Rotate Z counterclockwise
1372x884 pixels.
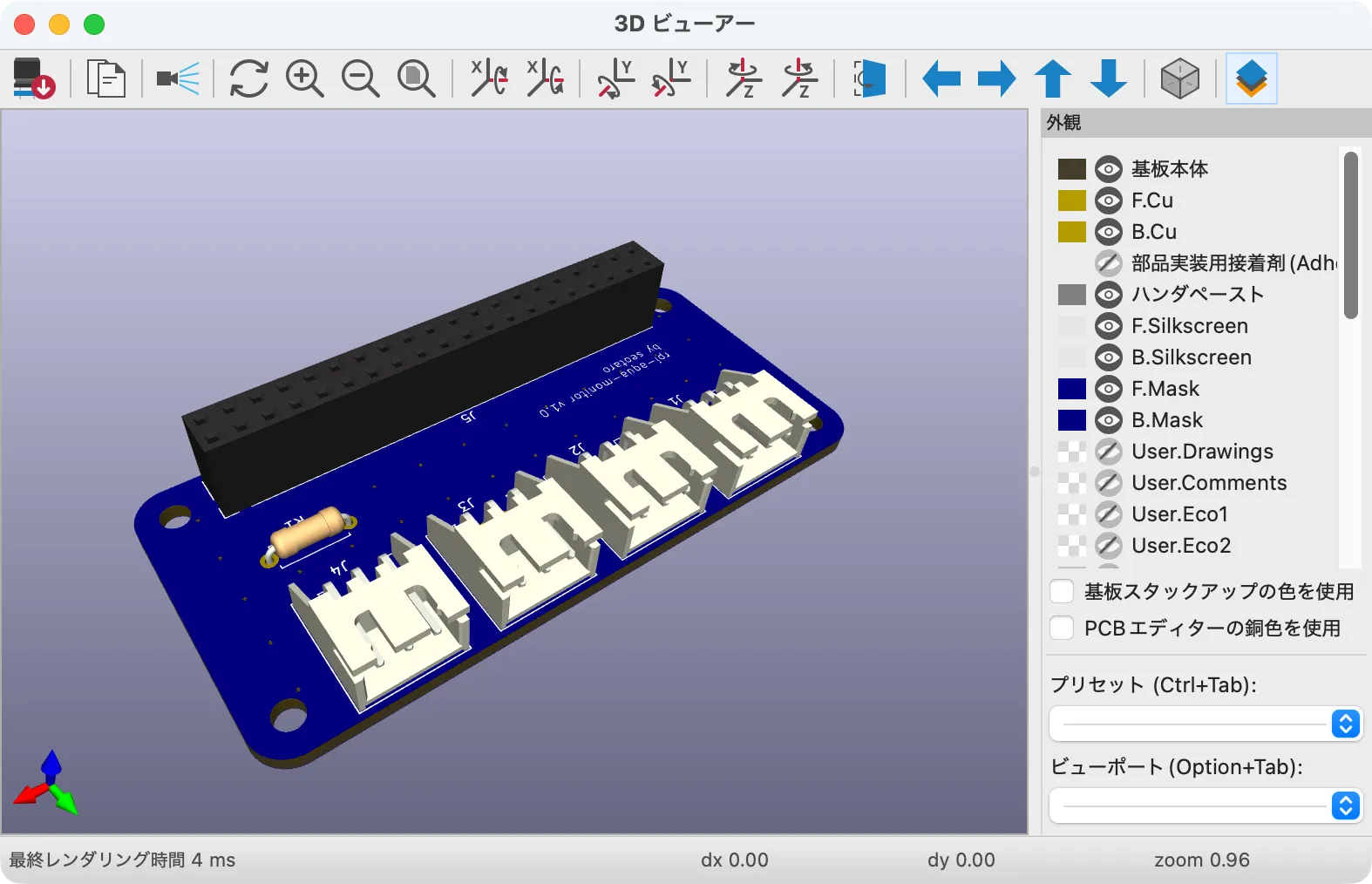click(799, 78)
